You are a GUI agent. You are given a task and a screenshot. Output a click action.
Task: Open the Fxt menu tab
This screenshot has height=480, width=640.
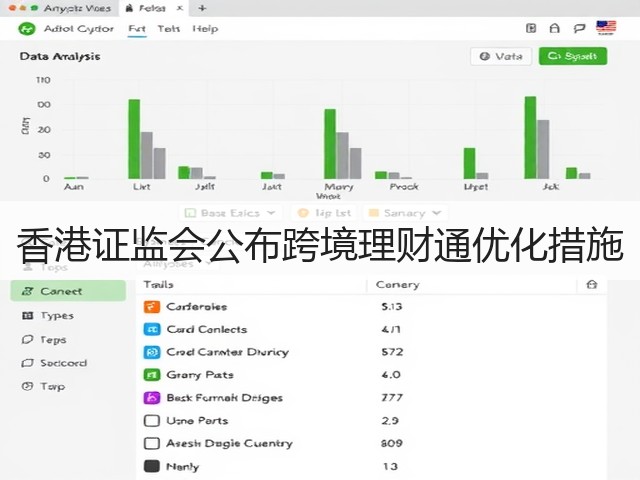tap(137, 29)
